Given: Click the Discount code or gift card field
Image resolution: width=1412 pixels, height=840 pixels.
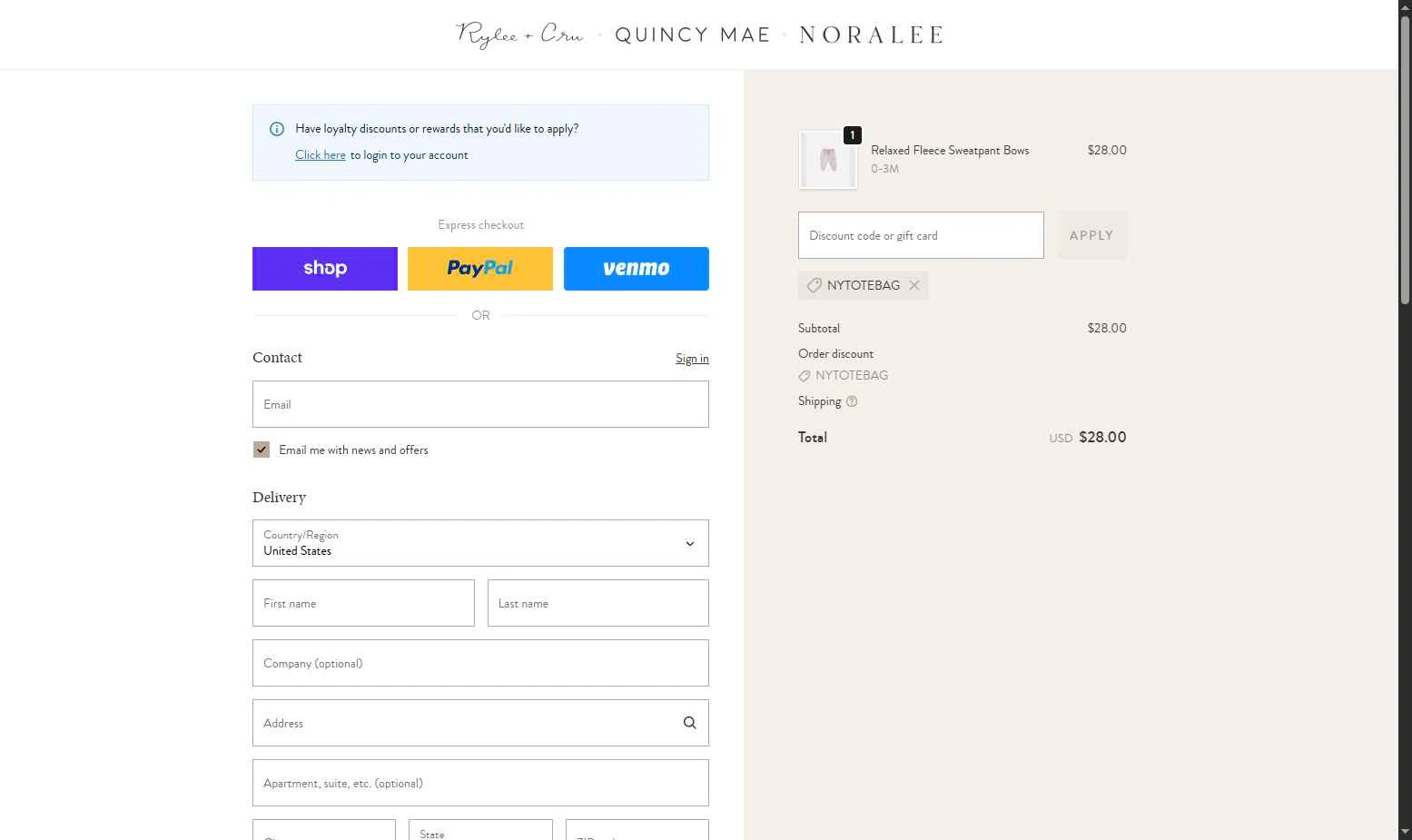Looking at the screenshot, I should (x=921, y=235).
